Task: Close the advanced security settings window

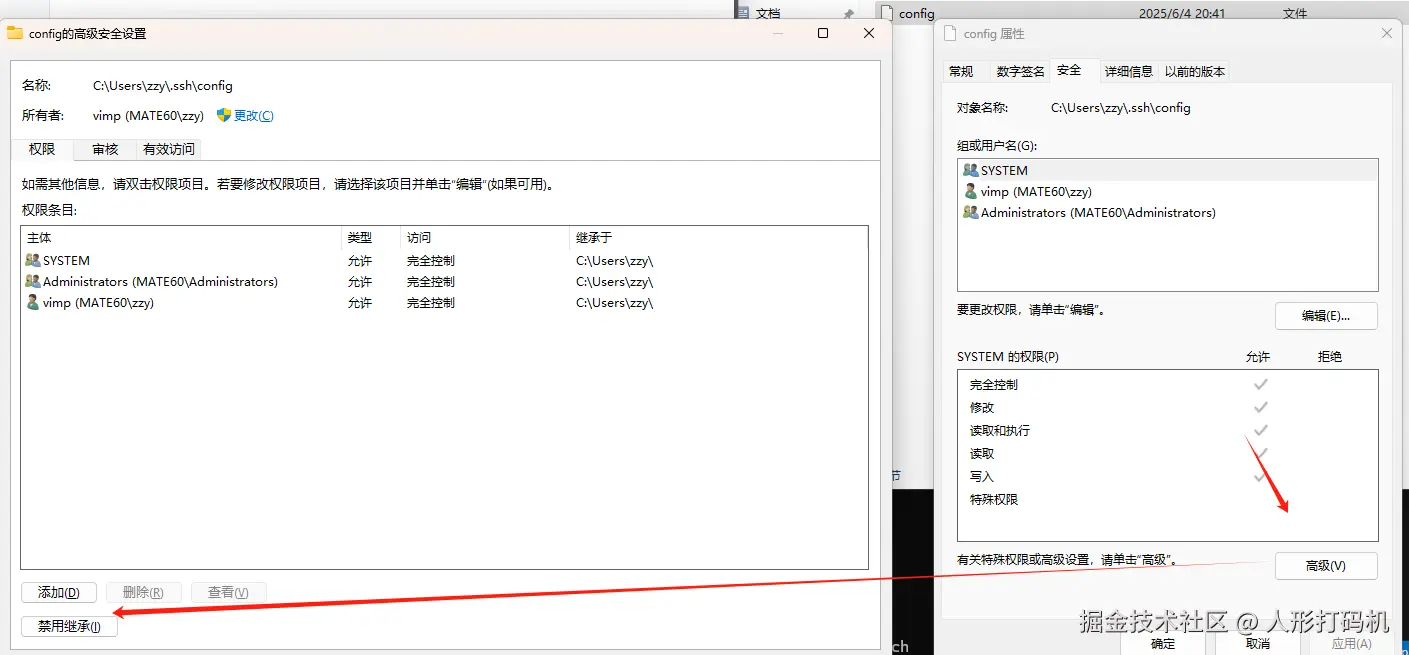Action: tap(869, 33)
